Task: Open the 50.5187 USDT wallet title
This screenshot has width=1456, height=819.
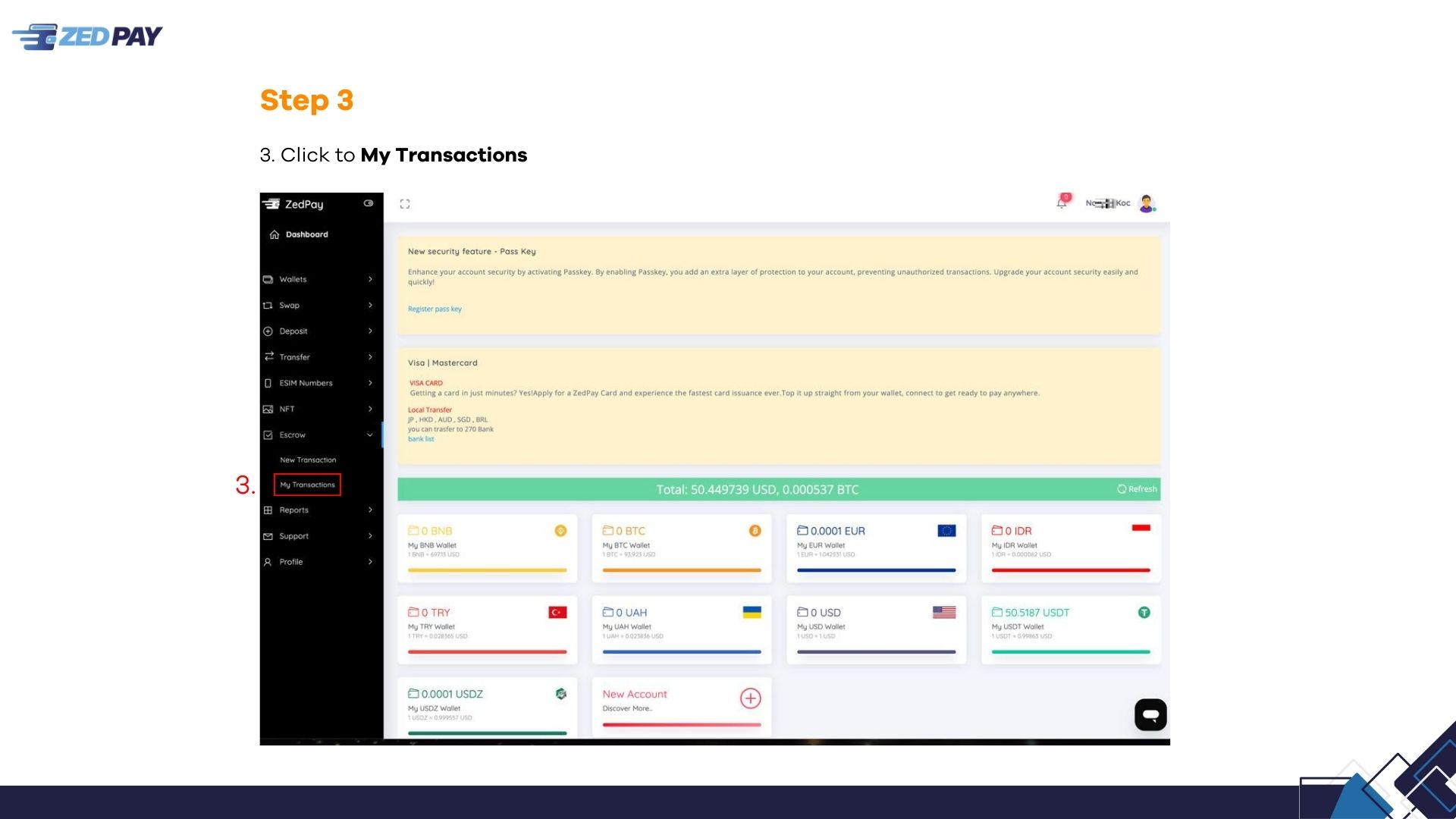Action: point(1031,612)
